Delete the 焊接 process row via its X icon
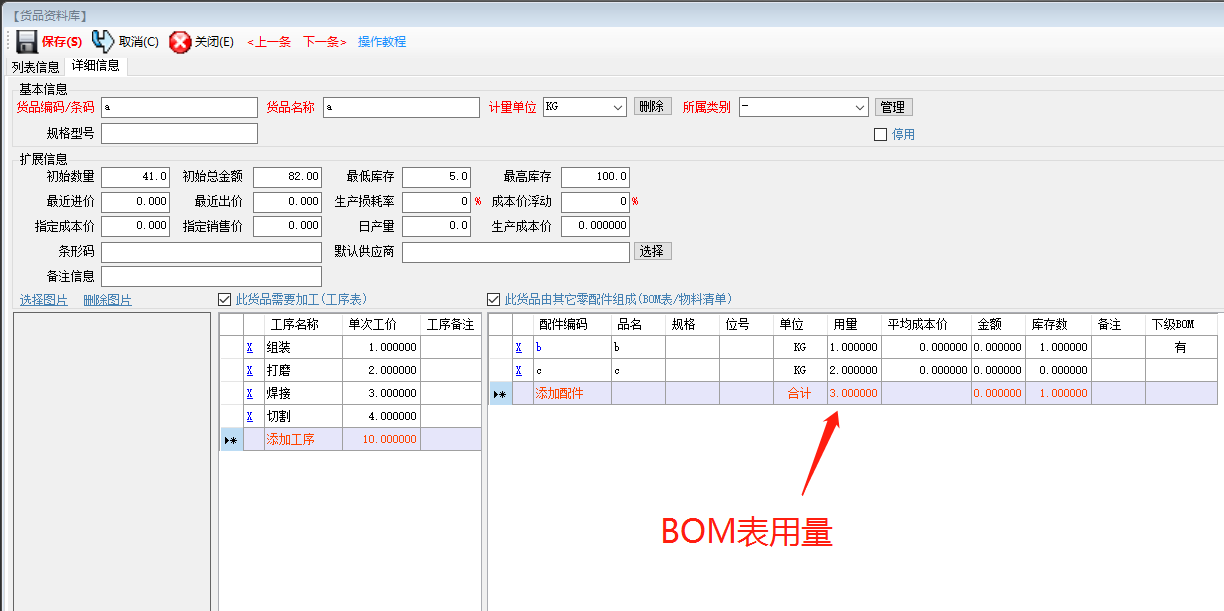 (249, 392)
